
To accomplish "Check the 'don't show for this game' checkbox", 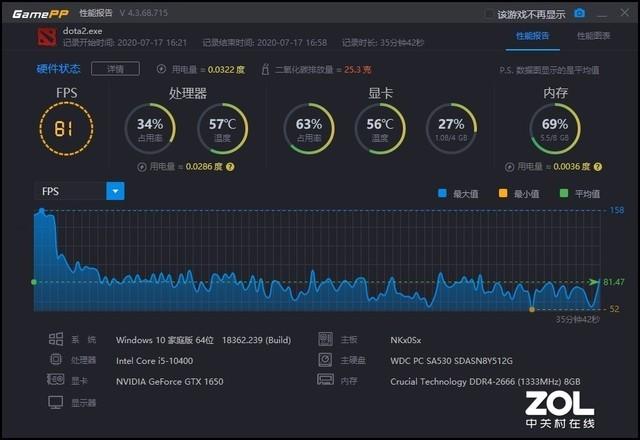I will (x=489, y=14).
